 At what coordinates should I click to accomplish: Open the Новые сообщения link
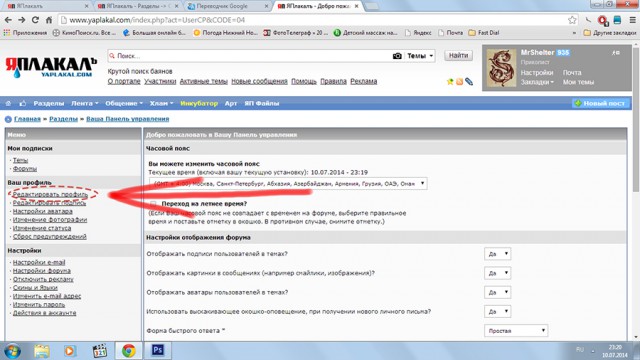259,82
